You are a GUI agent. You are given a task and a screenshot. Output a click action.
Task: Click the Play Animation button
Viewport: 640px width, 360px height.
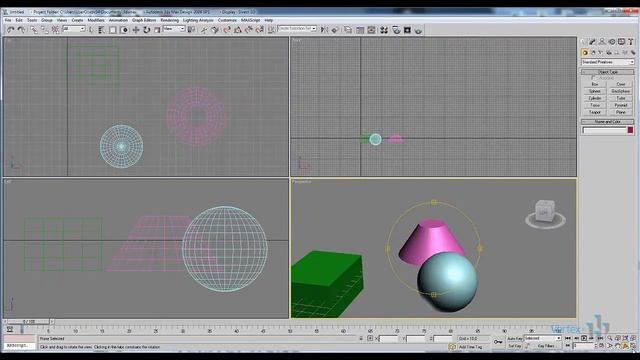click(584, 338)
